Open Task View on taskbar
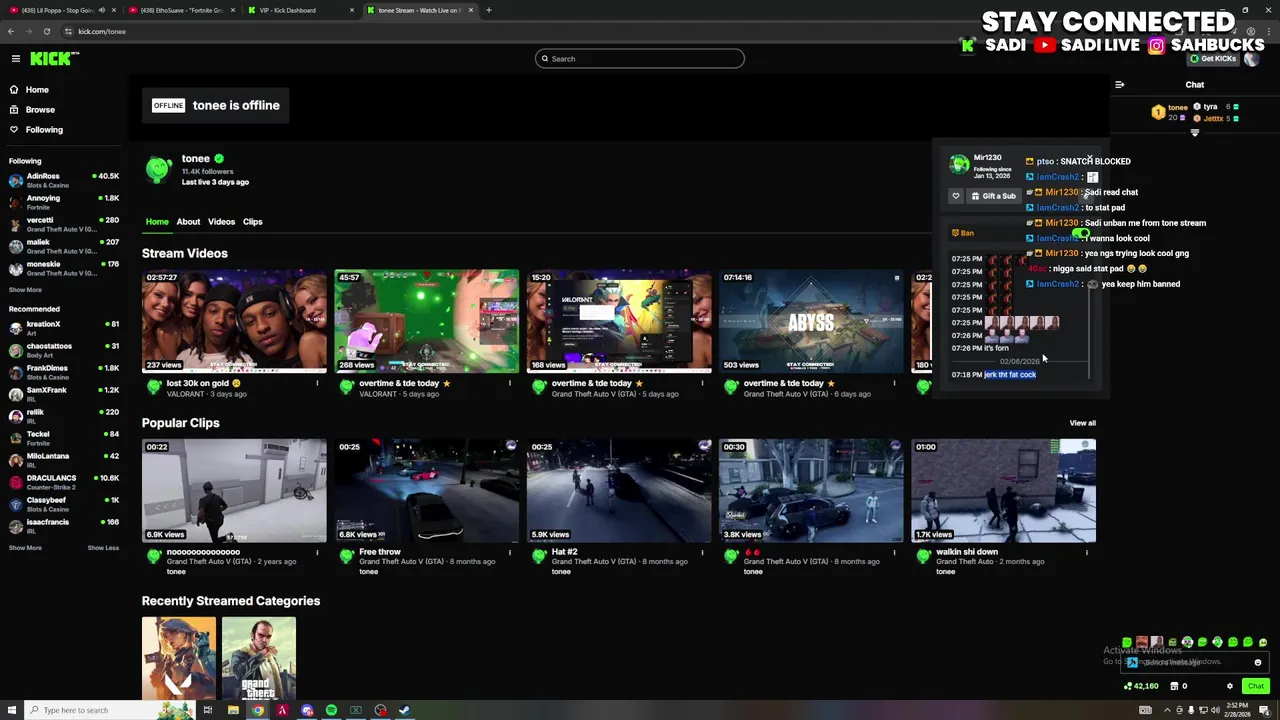The image size is (1280, 720). click(208, 710)
